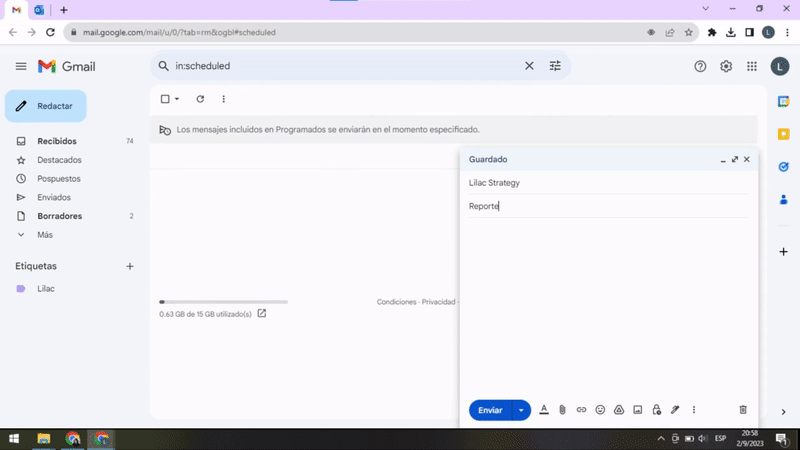Open the help question mark icon

click(700, 66)
